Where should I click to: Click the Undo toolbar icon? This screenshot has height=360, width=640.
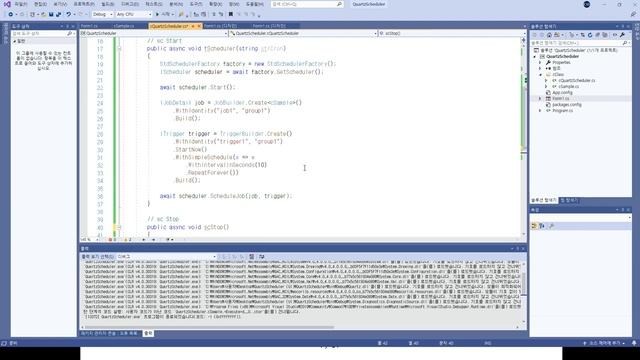click(69, 14)
